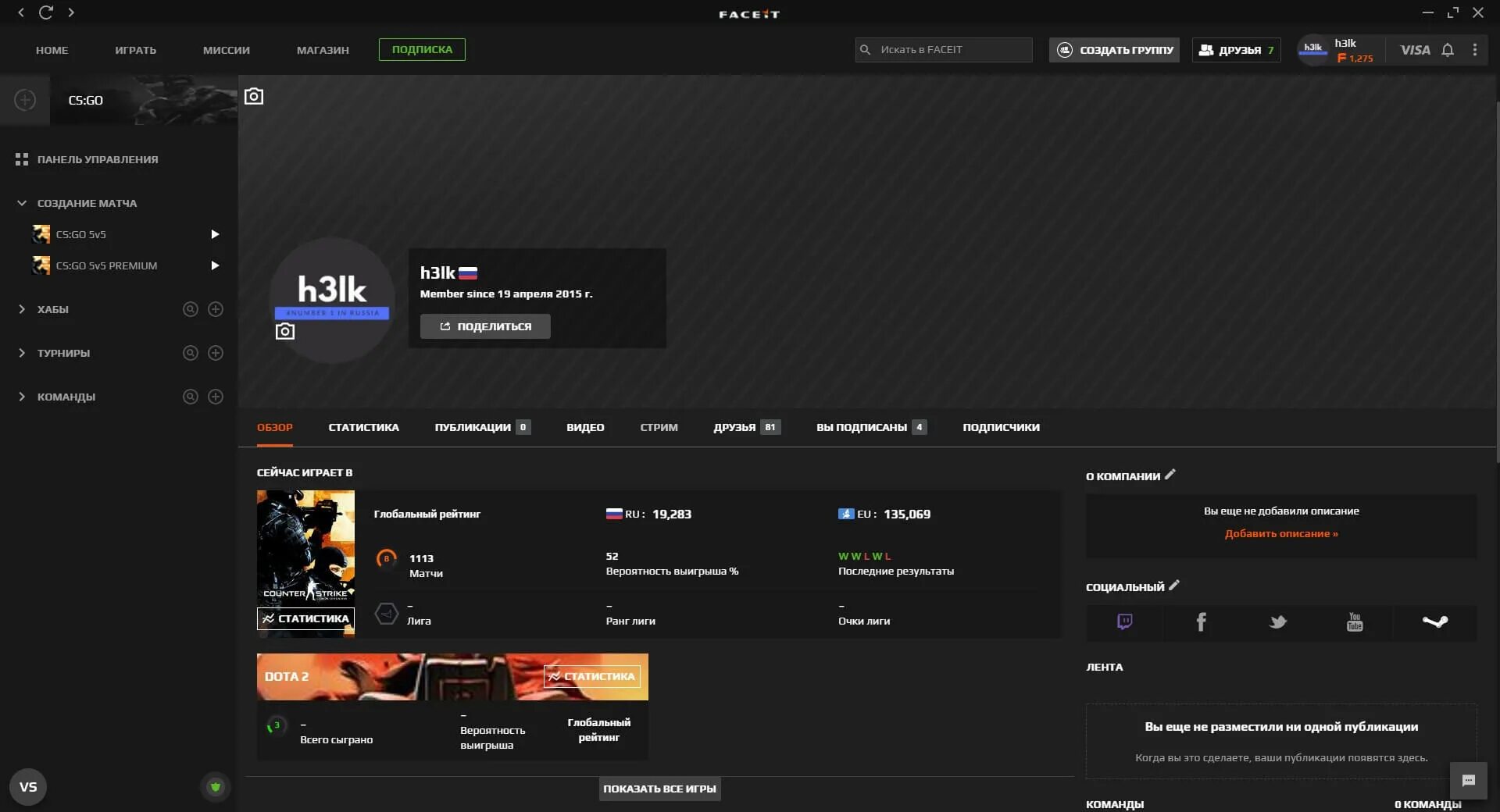Viewport: 1500px width, 812px height.
Task: Reload the page with refresh icon
Action: (x=46, y=12)
